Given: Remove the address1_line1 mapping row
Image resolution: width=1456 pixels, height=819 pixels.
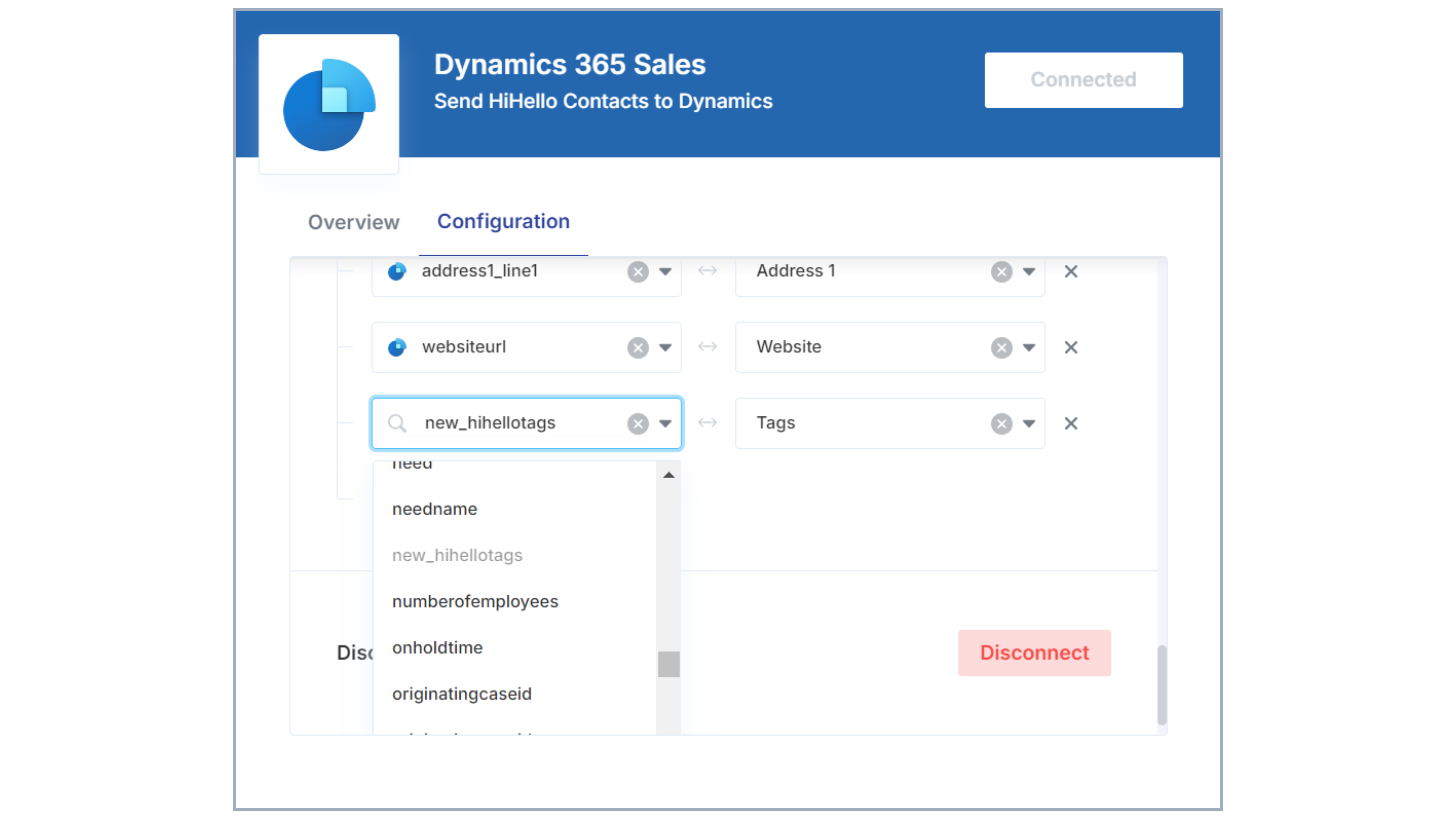Looking at the screenshot, I should pos(1071,272).
